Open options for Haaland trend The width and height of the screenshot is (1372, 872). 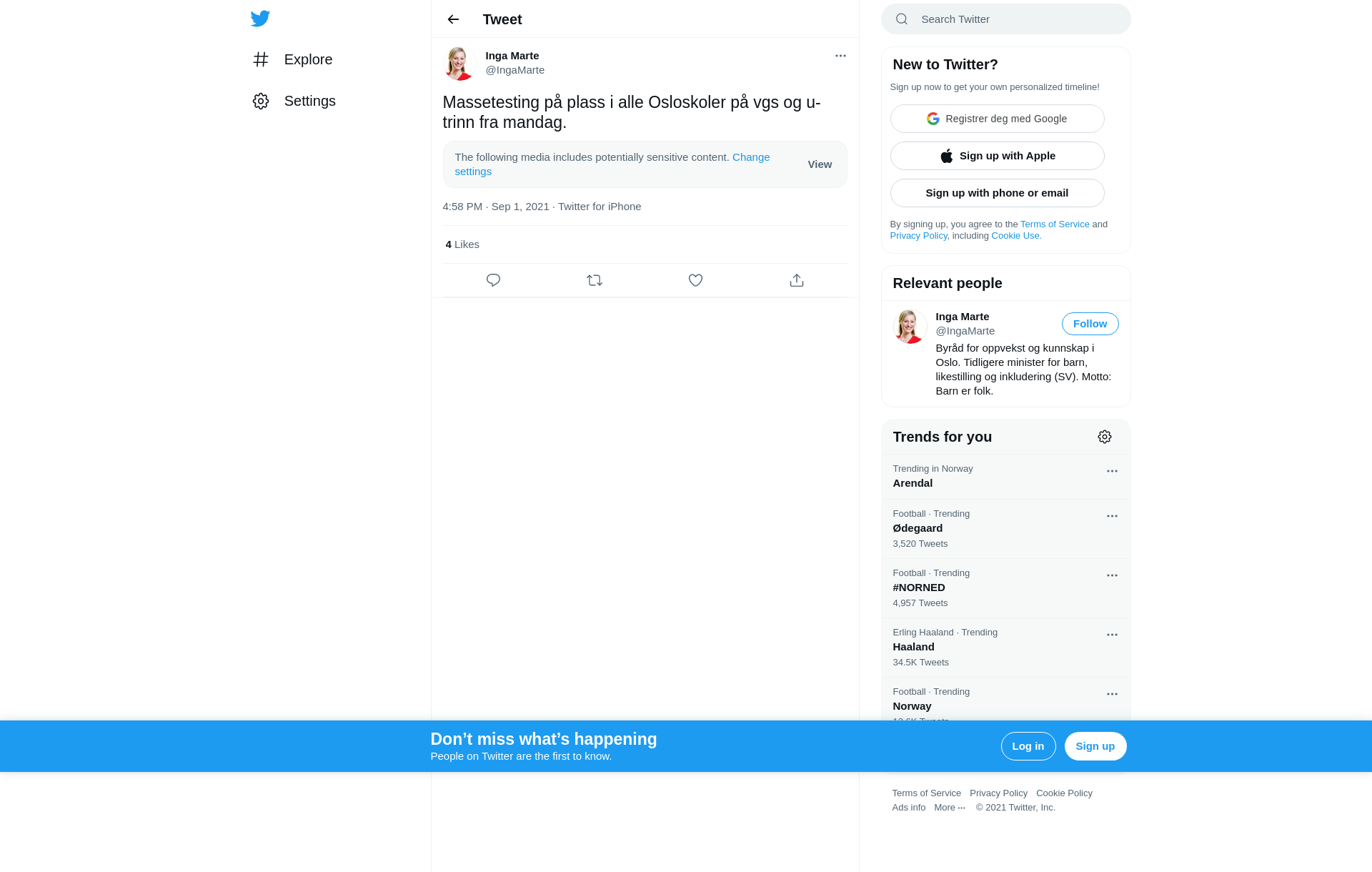pyautogui.click(x=1112, y=635)
